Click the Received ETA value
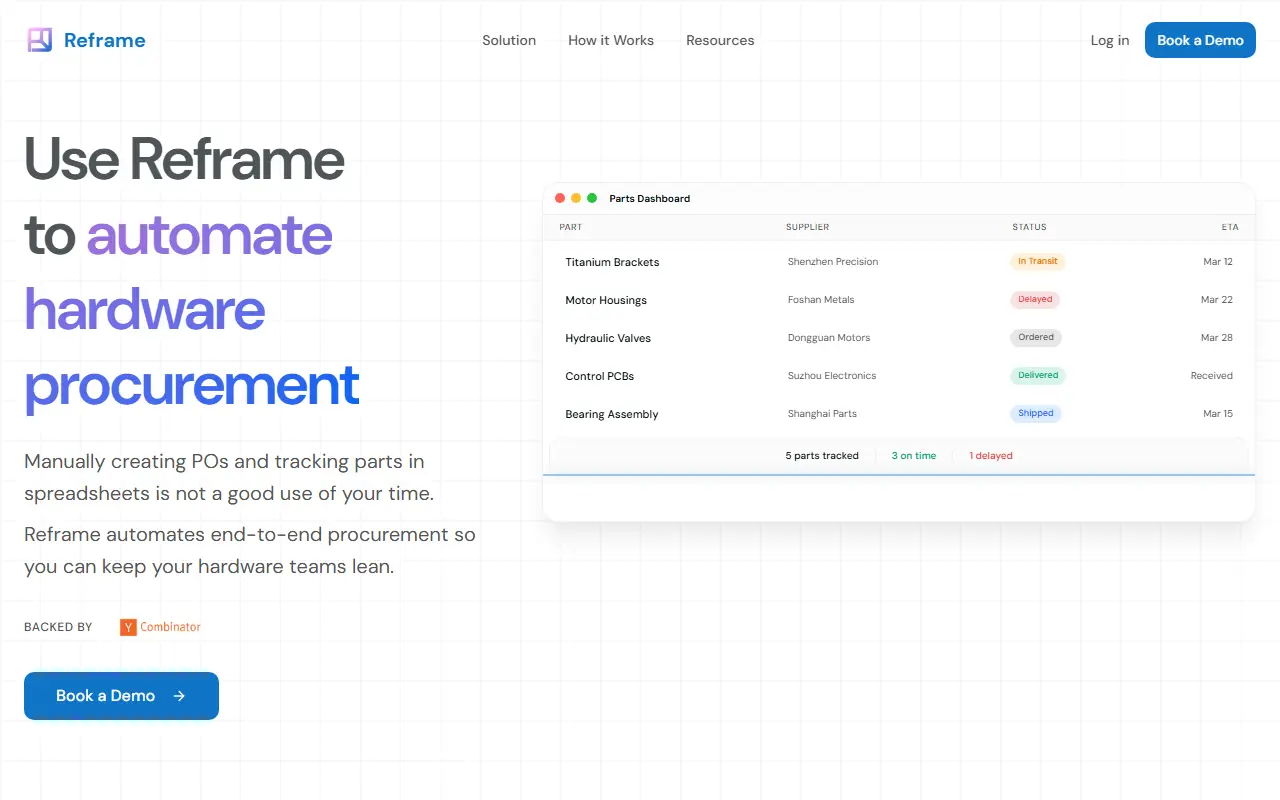 coord(1212,376)
